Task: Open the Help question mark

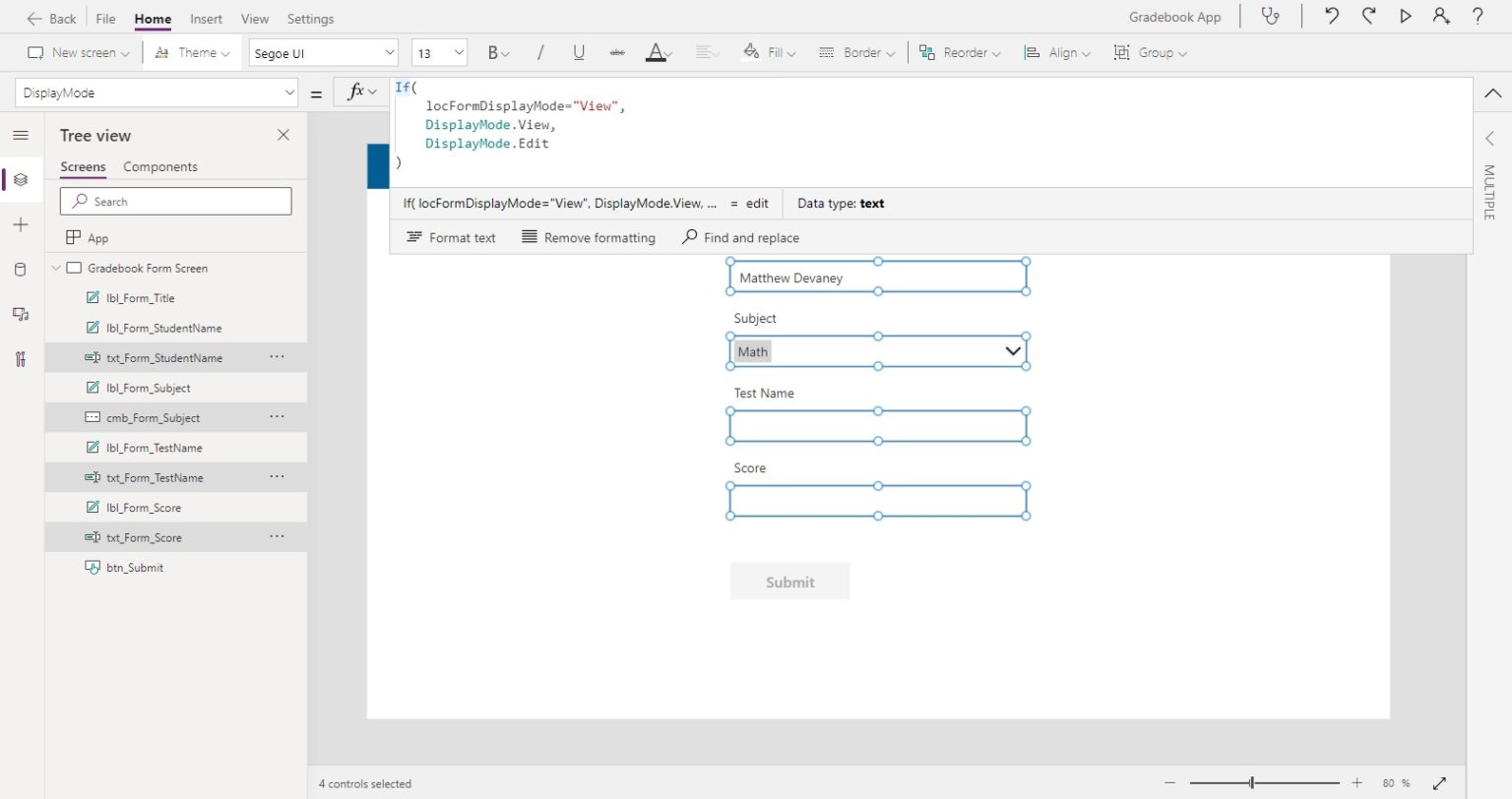Action: [1477, 17]
